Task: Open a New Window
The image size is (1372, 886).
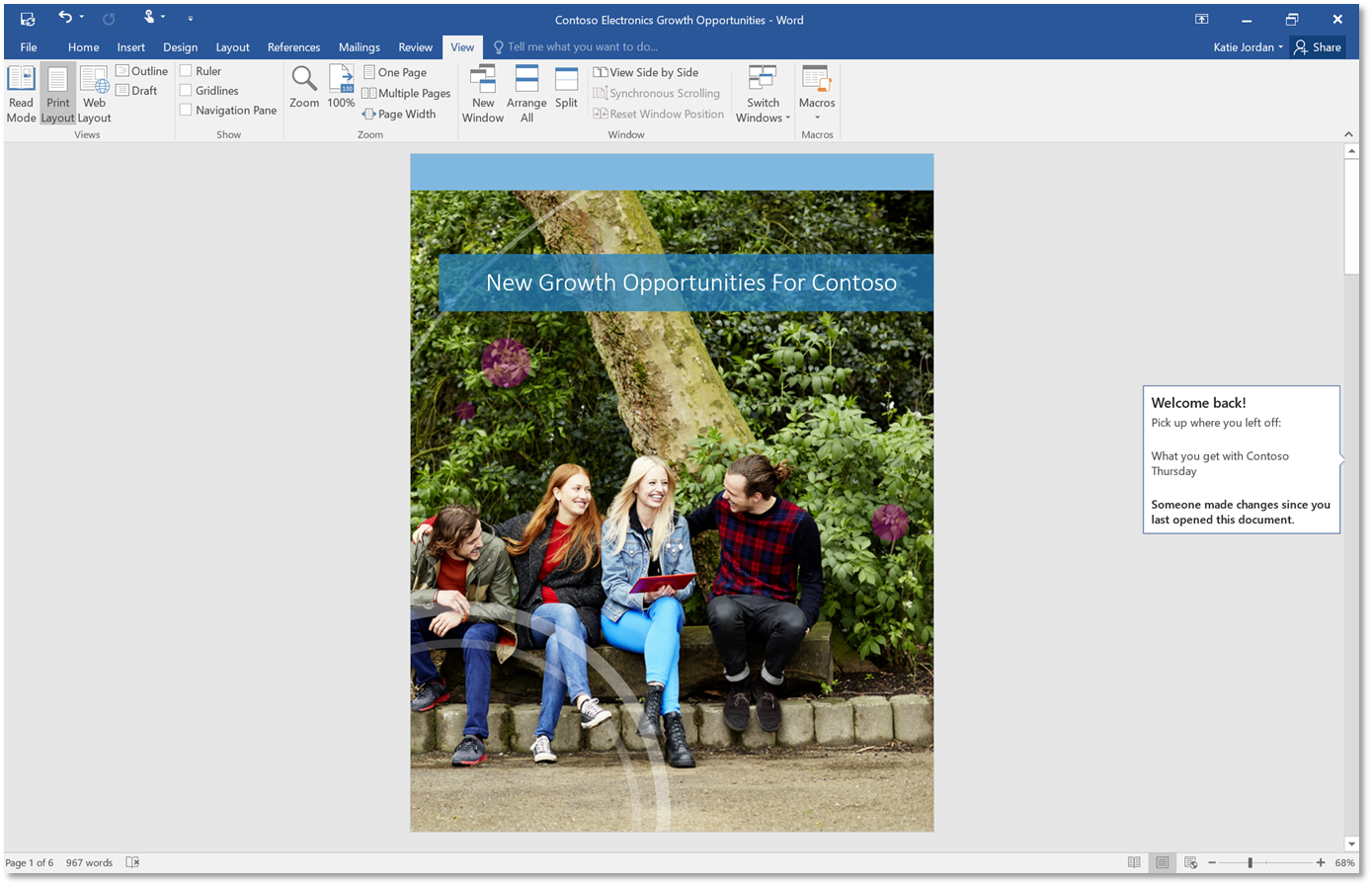Action: 483,94
